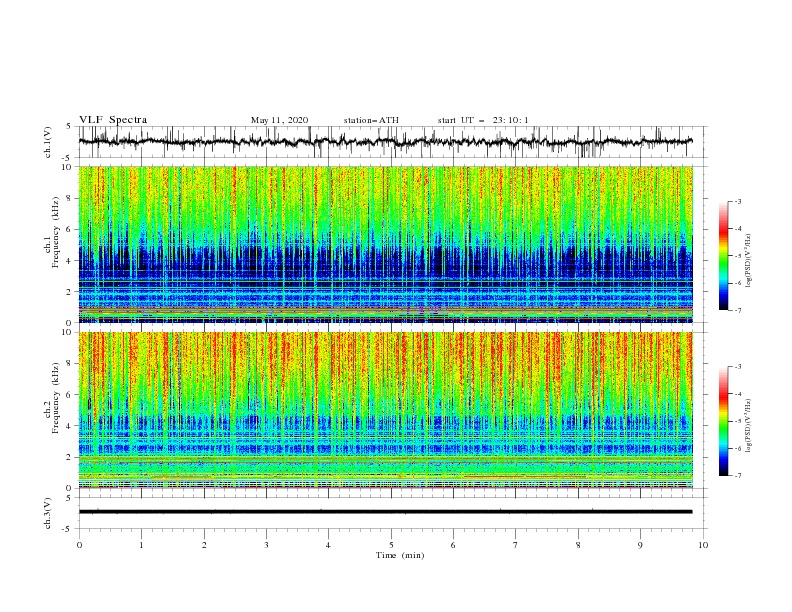Click time axis tick label '7'
The image size is (792, 612).
516,545
